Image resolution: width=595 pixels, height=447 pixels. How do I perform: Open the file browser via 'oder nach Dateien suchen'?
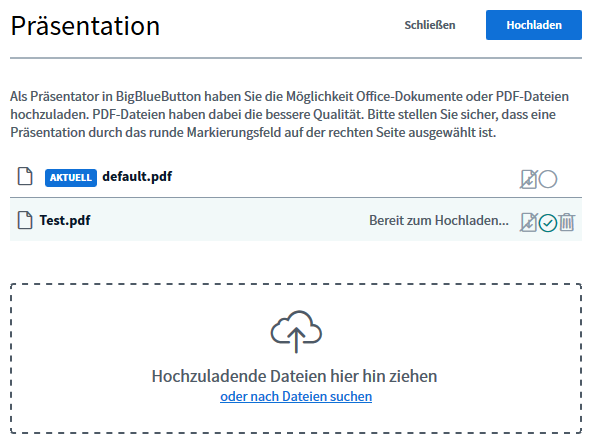coord(296,396)
